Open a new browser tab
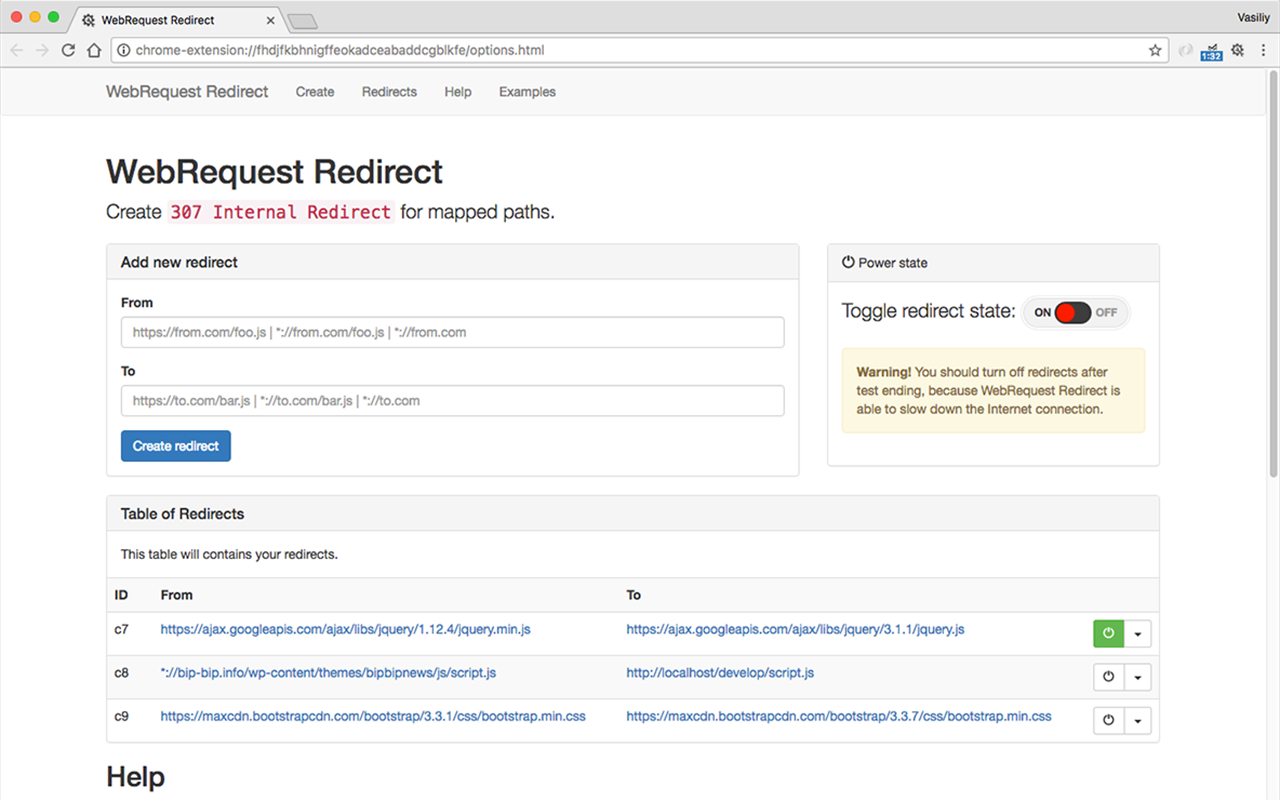 coord(302,20)
